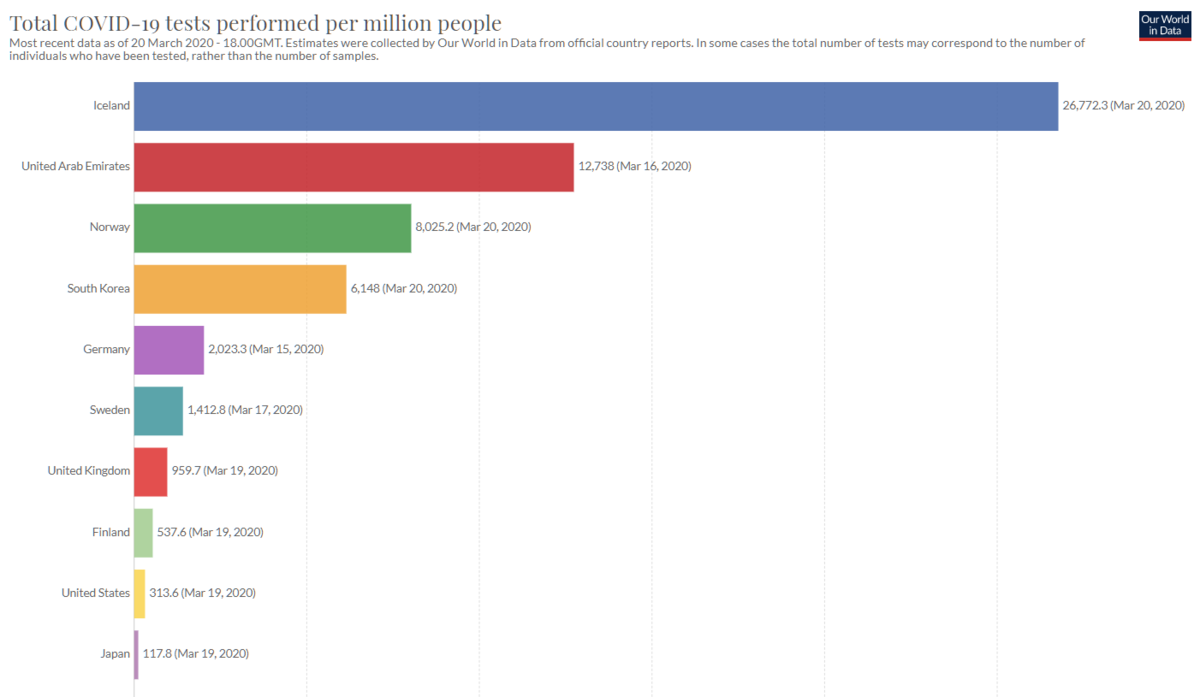
Task: Click the orange South Korea bar
Action: point(240,289)
